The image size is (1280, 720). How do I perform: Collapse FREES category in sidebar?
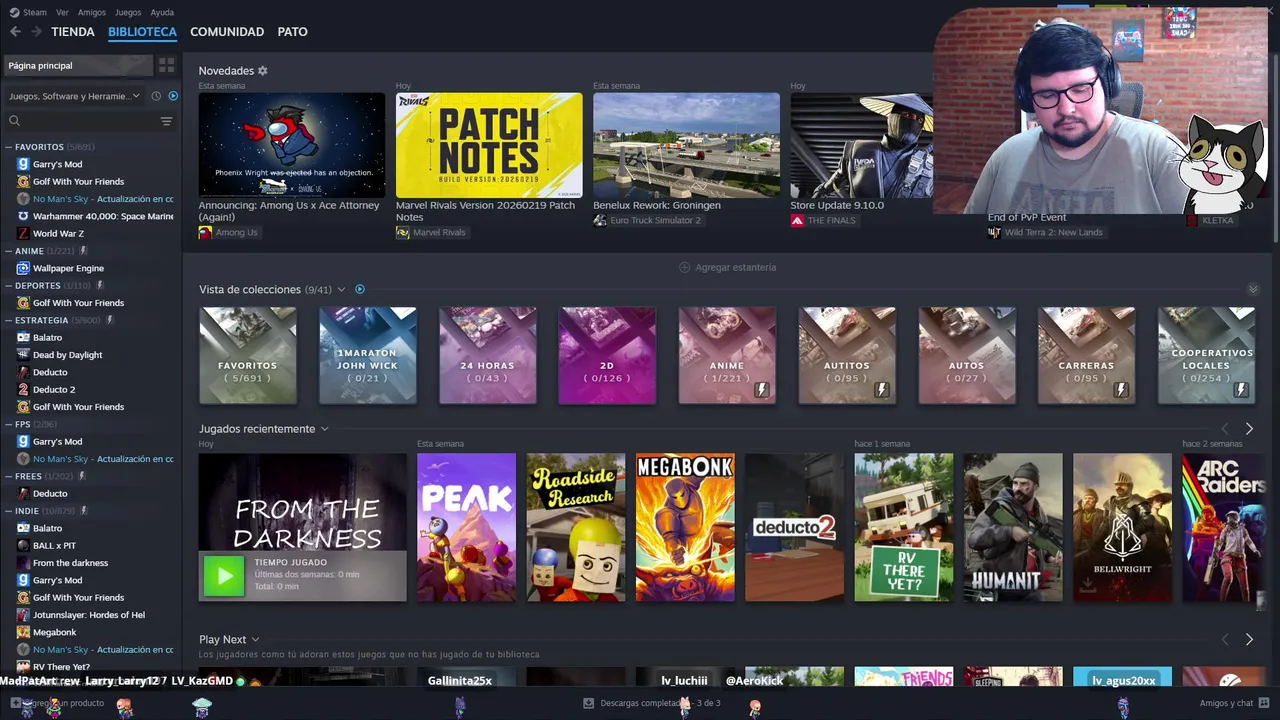pyautogui.click(x=9, y=476)
